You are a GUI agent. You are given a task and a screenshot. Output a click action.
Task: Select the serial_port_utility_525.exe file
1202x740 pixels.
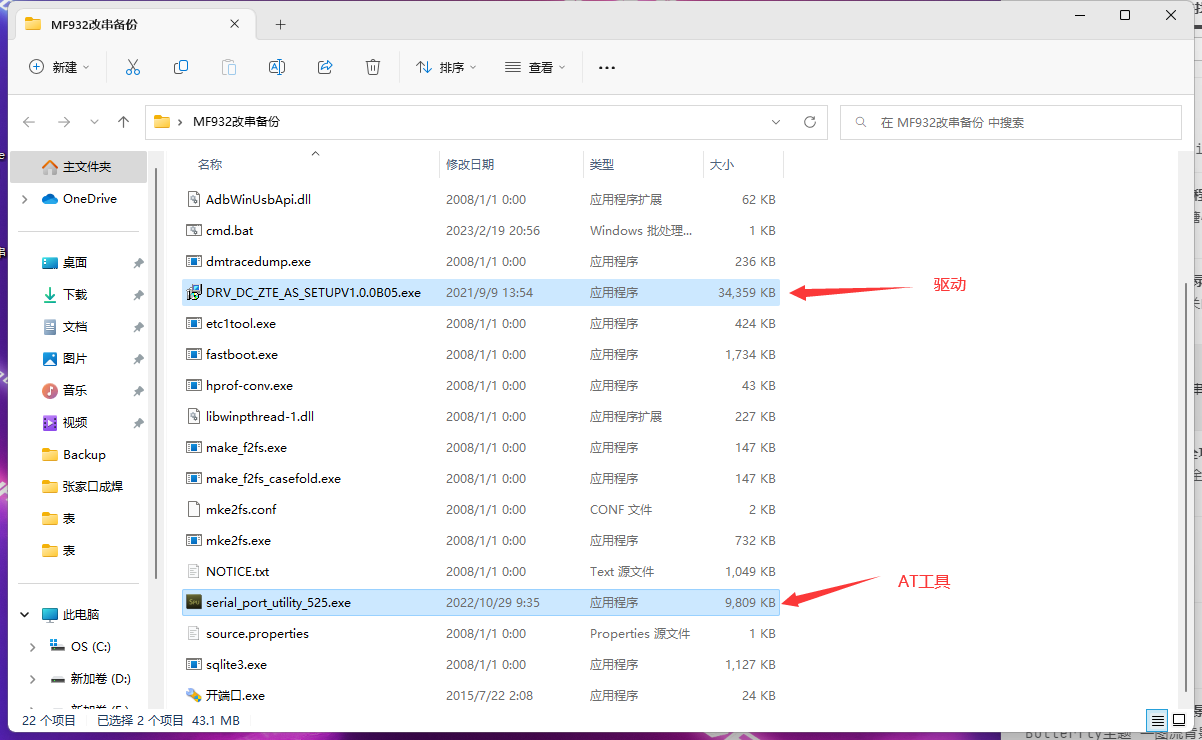click(278, 603)
